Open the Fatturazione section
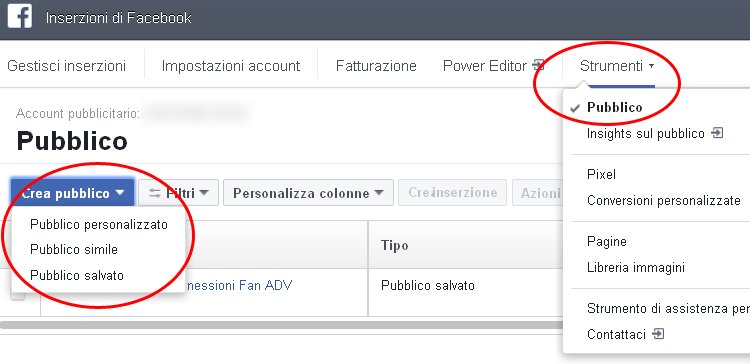The height and width of the screenshot is (364, 750). [x=376, y=66]
